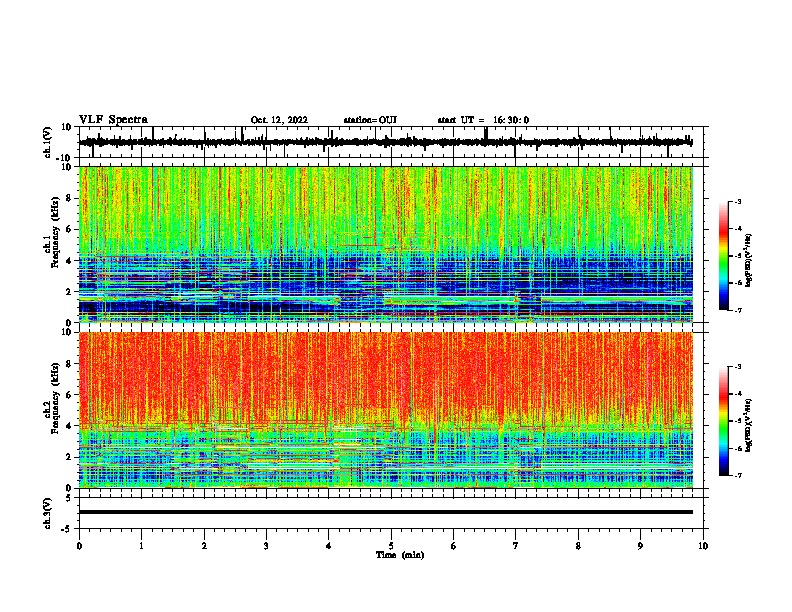Screen dimensions: 792x612
Task: Click the ch.1 spectrogram color scale bar
Action: click(x=724, y=256)
